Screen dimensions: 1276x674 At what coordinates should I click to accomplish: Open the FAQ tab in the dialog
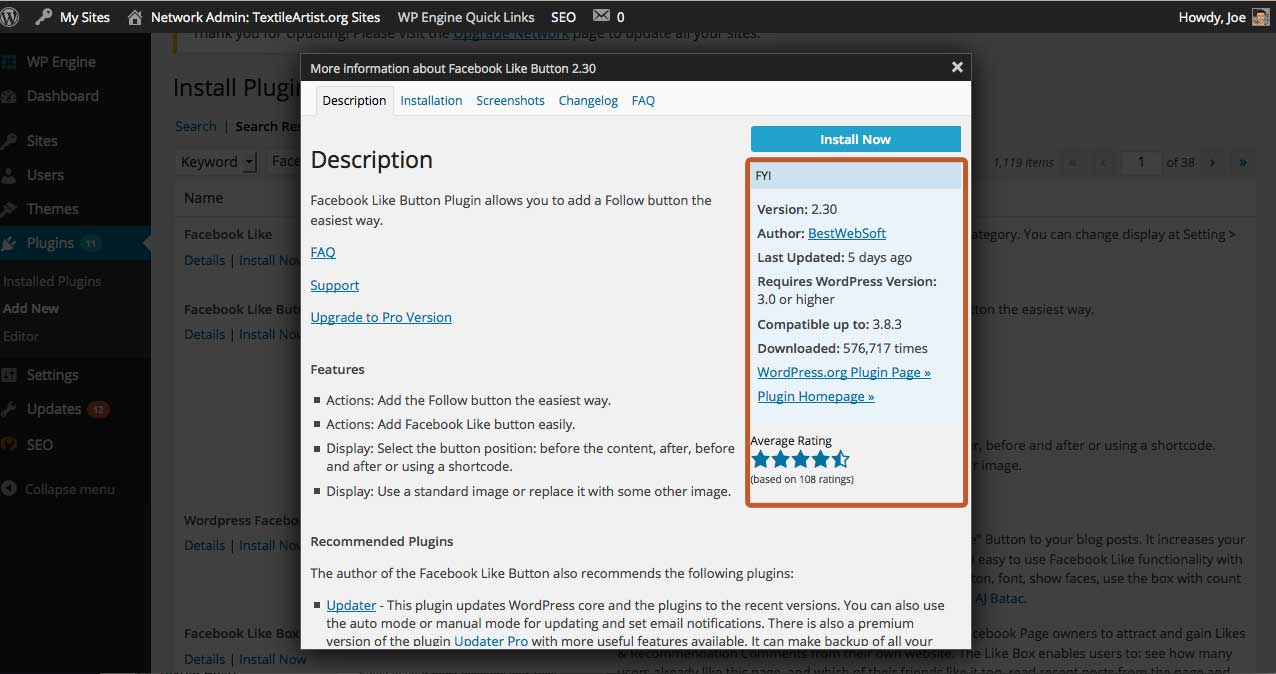coord(643,100)
